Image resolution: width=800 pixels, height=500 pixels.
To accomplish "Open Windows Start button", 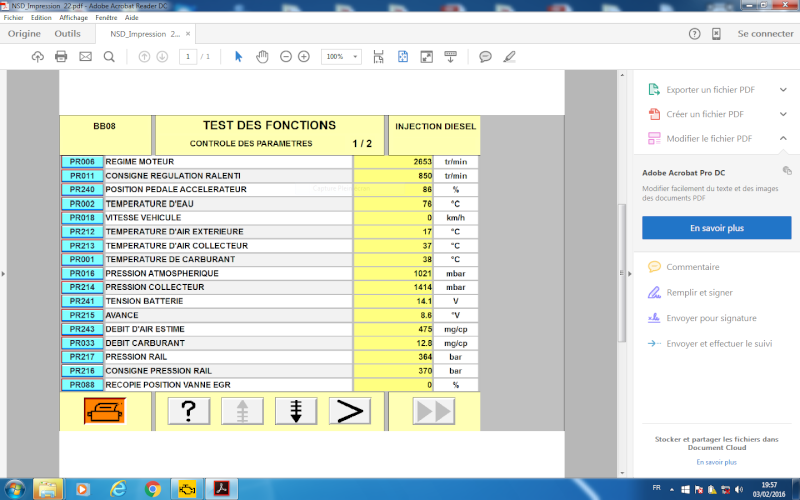I will pos(14,489).
